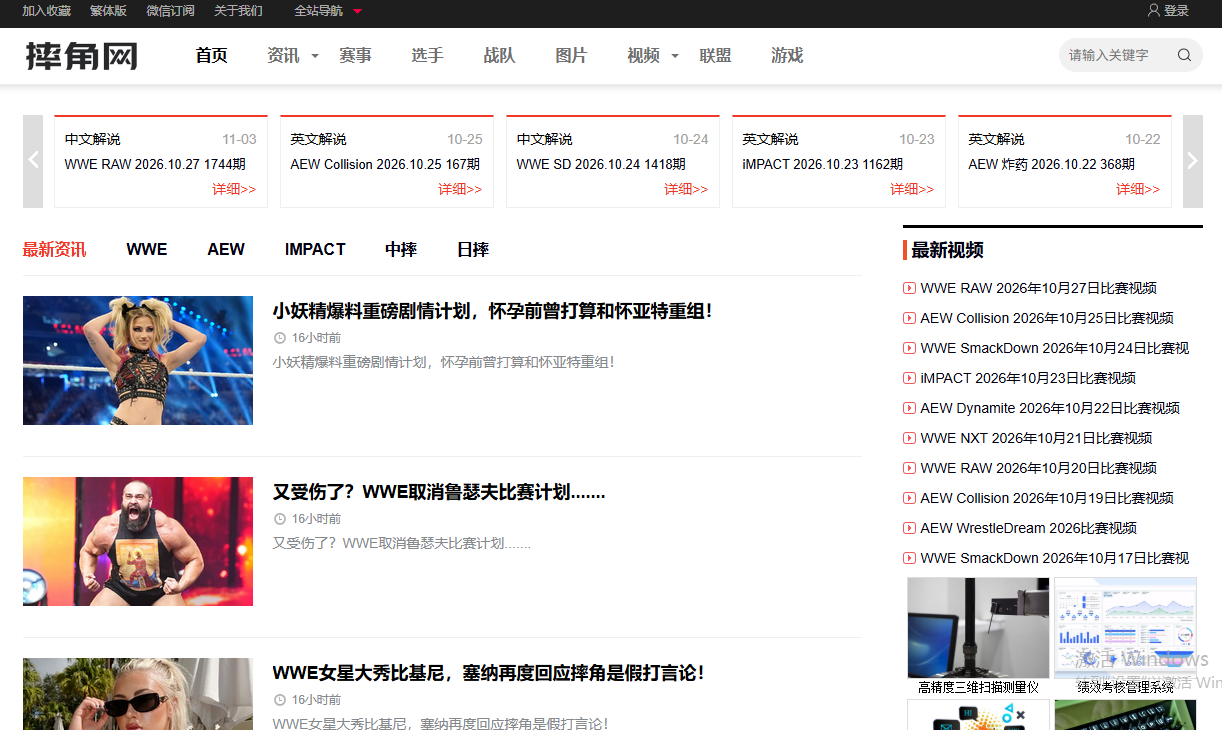Click play icon beside WWE RAW 10月27日 video
The width and height of the screenshot is (1222, 730).
point(909,288)
